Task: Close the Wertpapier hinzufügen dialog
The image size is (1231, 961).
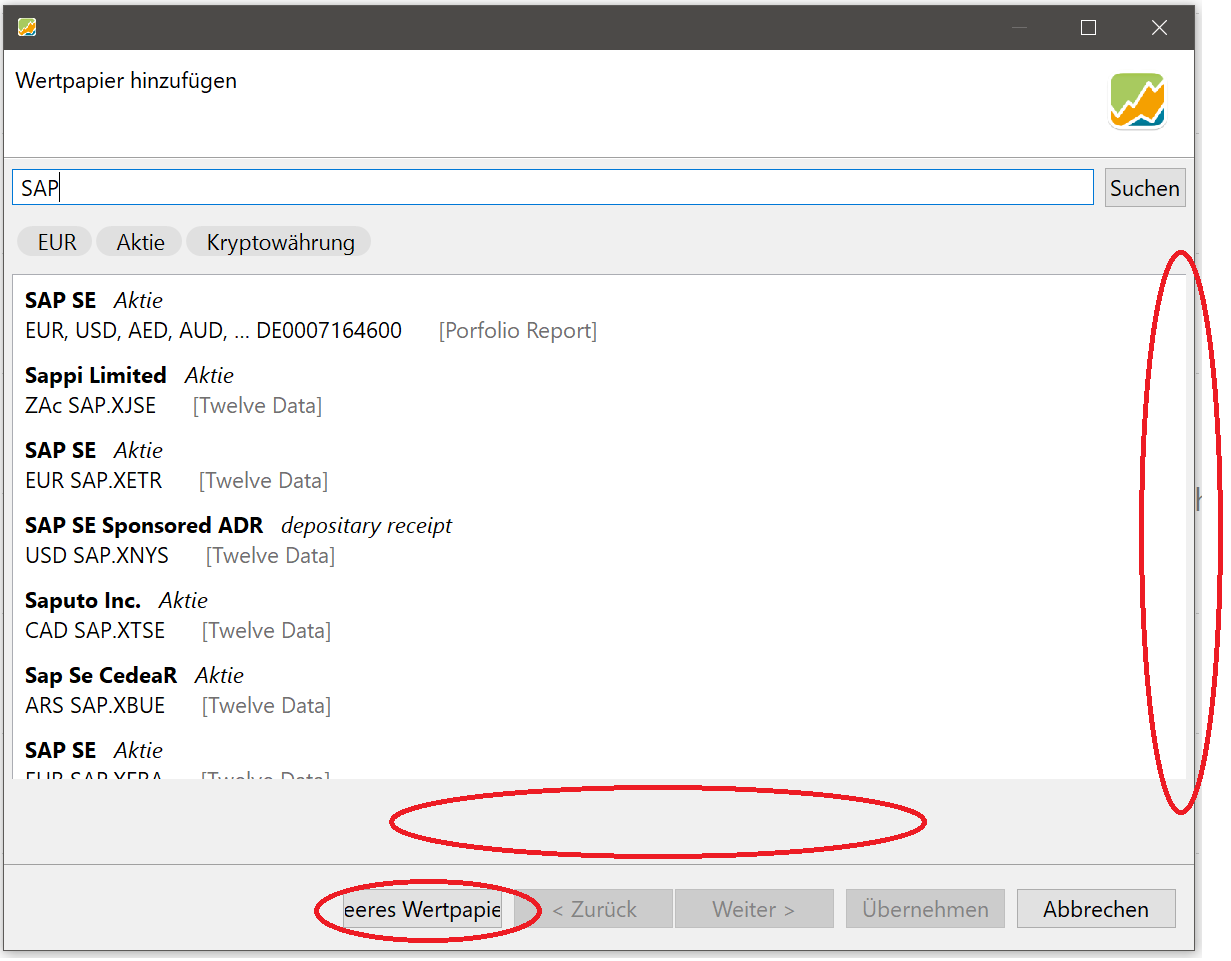Action: (1159, 27)
